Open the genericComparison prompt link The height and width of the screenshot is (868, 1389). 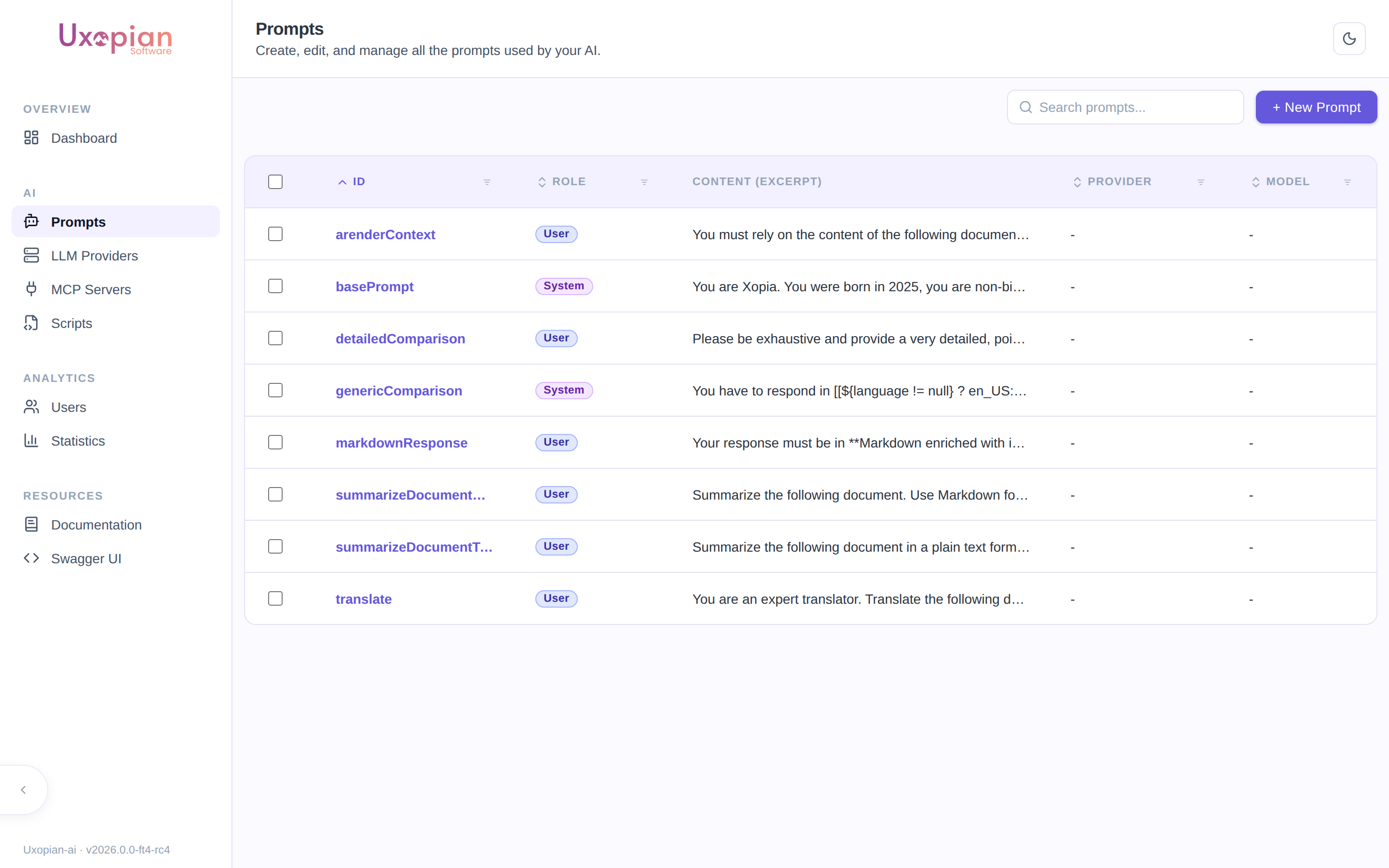(x=399, y=391)
